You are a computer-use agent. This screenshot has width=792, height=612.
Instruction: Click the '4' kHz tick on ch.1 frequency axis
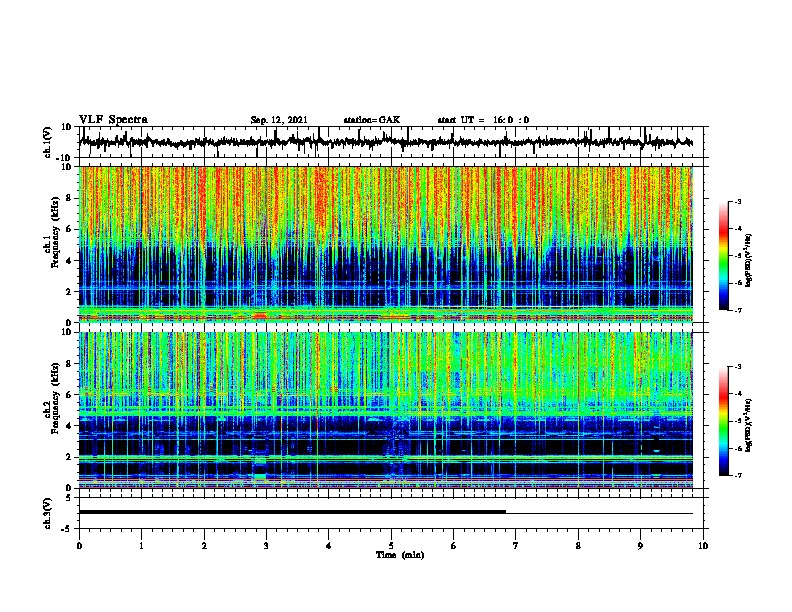click(x=69, y=261)
